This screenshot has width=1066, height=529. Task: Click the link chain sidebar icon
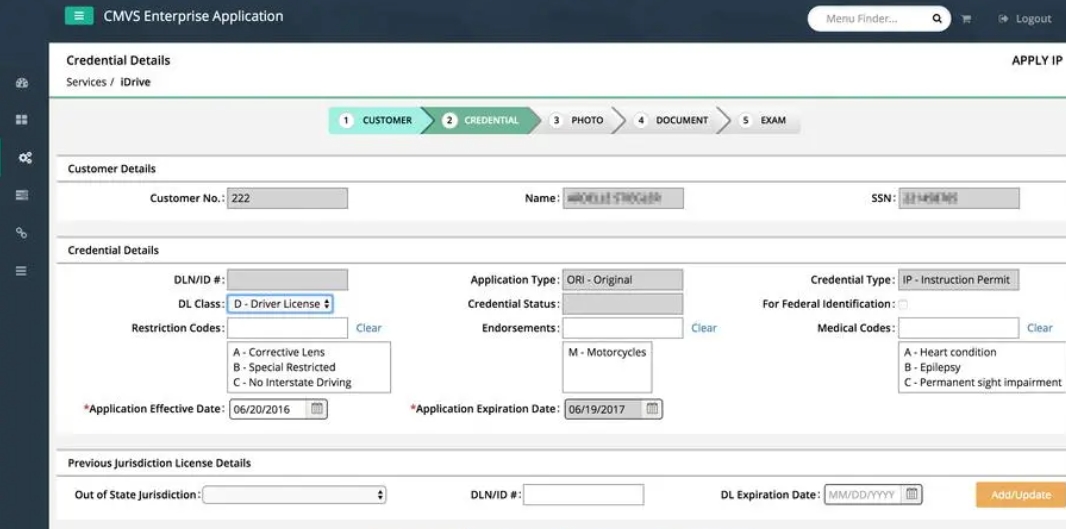coord(22,233)
